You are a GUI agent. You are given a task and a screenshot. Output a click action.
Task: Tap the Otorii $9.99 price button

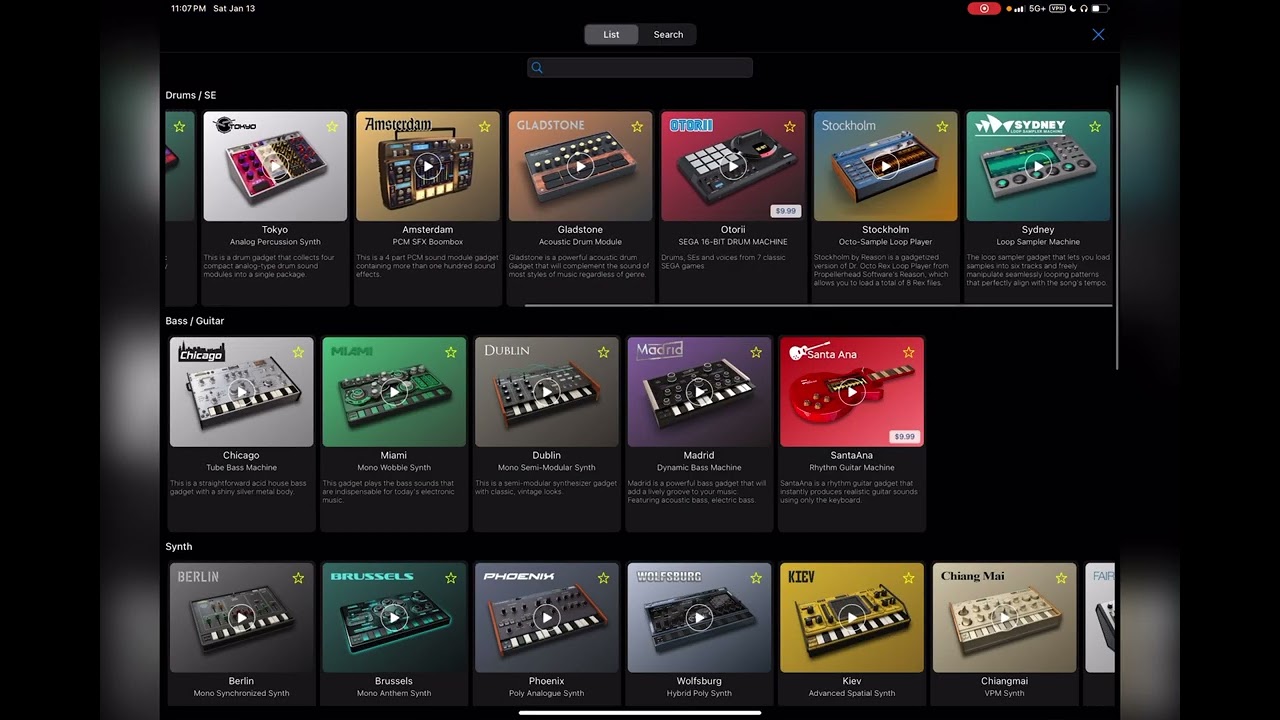(786, 211)
